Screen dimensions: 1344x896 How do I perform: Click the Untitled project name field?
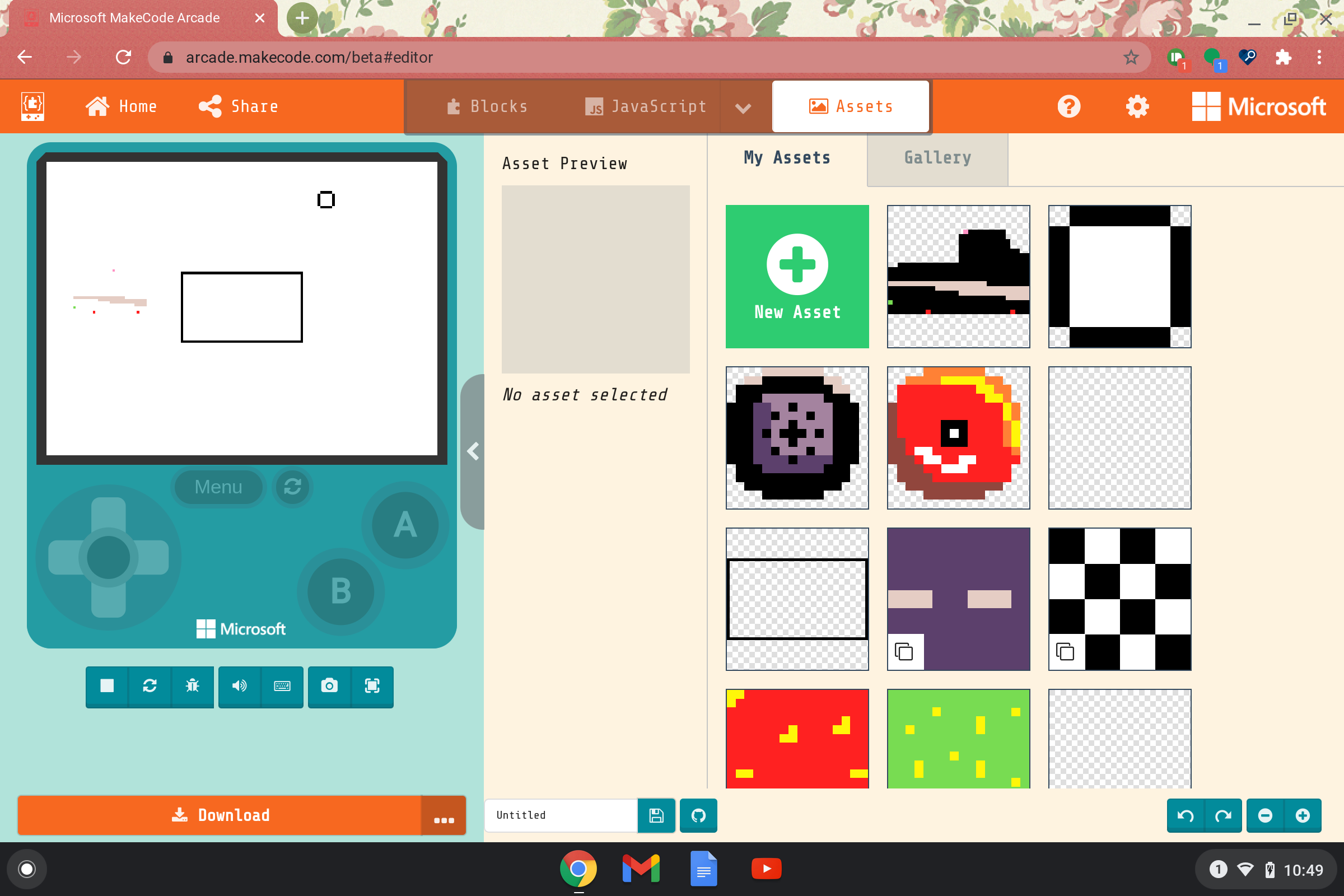click(x=561, y=815)
